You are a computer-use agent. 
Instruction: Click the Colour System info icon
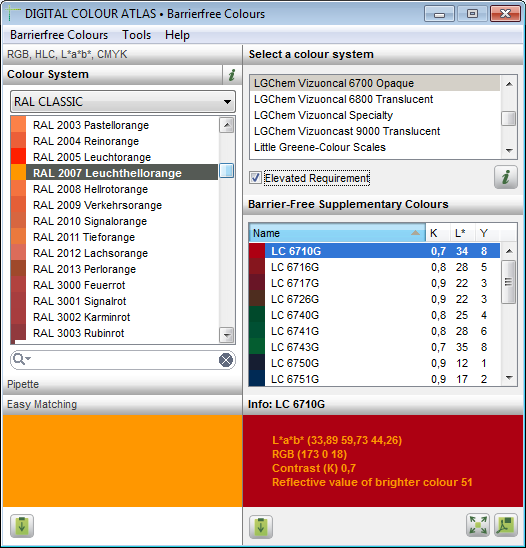click(x=232, y=74)
